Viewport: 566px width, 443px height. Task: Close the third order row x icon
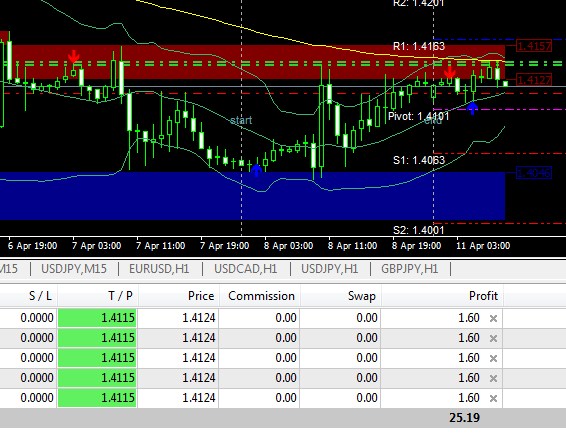493,359
